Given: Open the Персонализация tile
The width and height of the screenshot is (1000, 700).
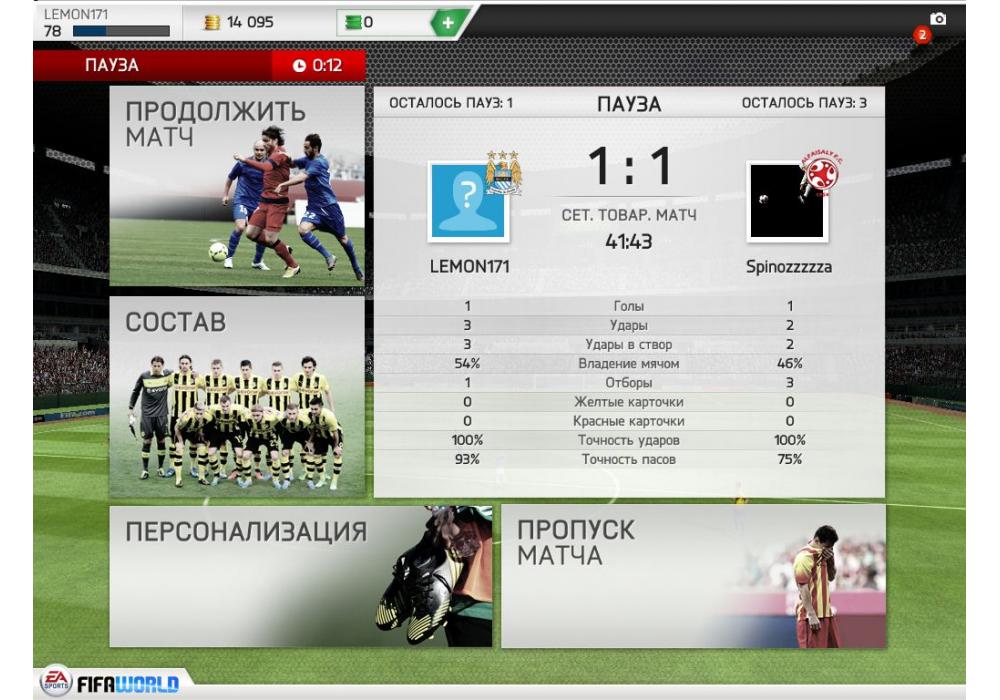Looking at the screenshot, I should pos(300,576).
